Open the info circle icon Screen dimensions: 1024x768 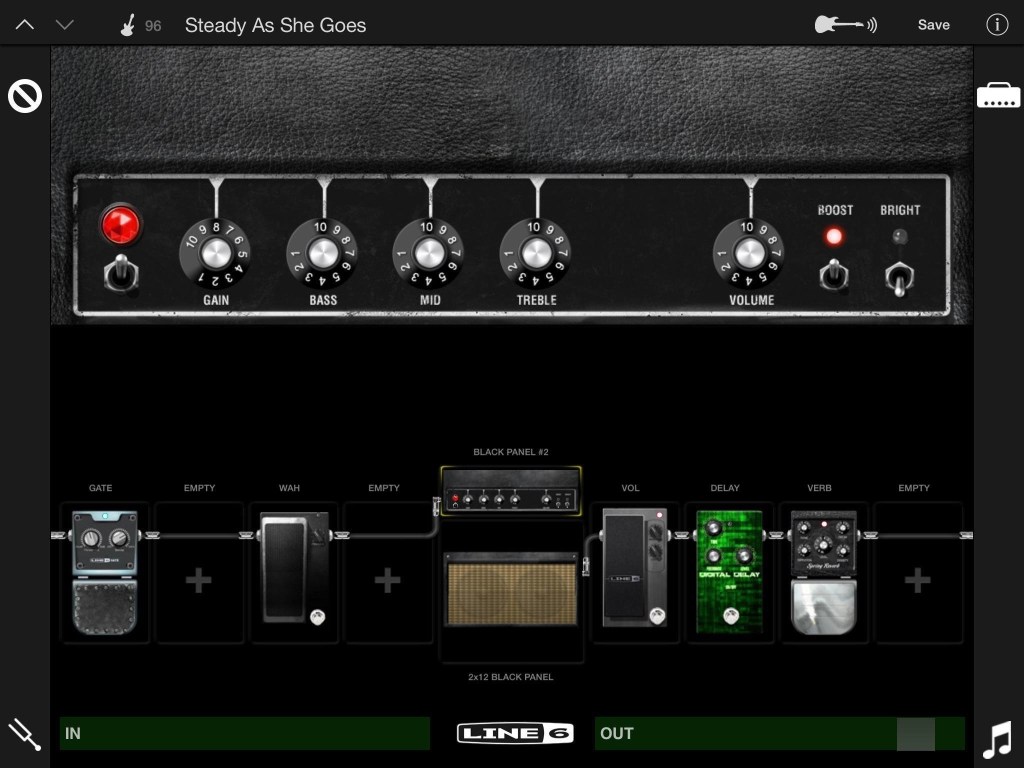pyautogui.click(x=997, y=25)
